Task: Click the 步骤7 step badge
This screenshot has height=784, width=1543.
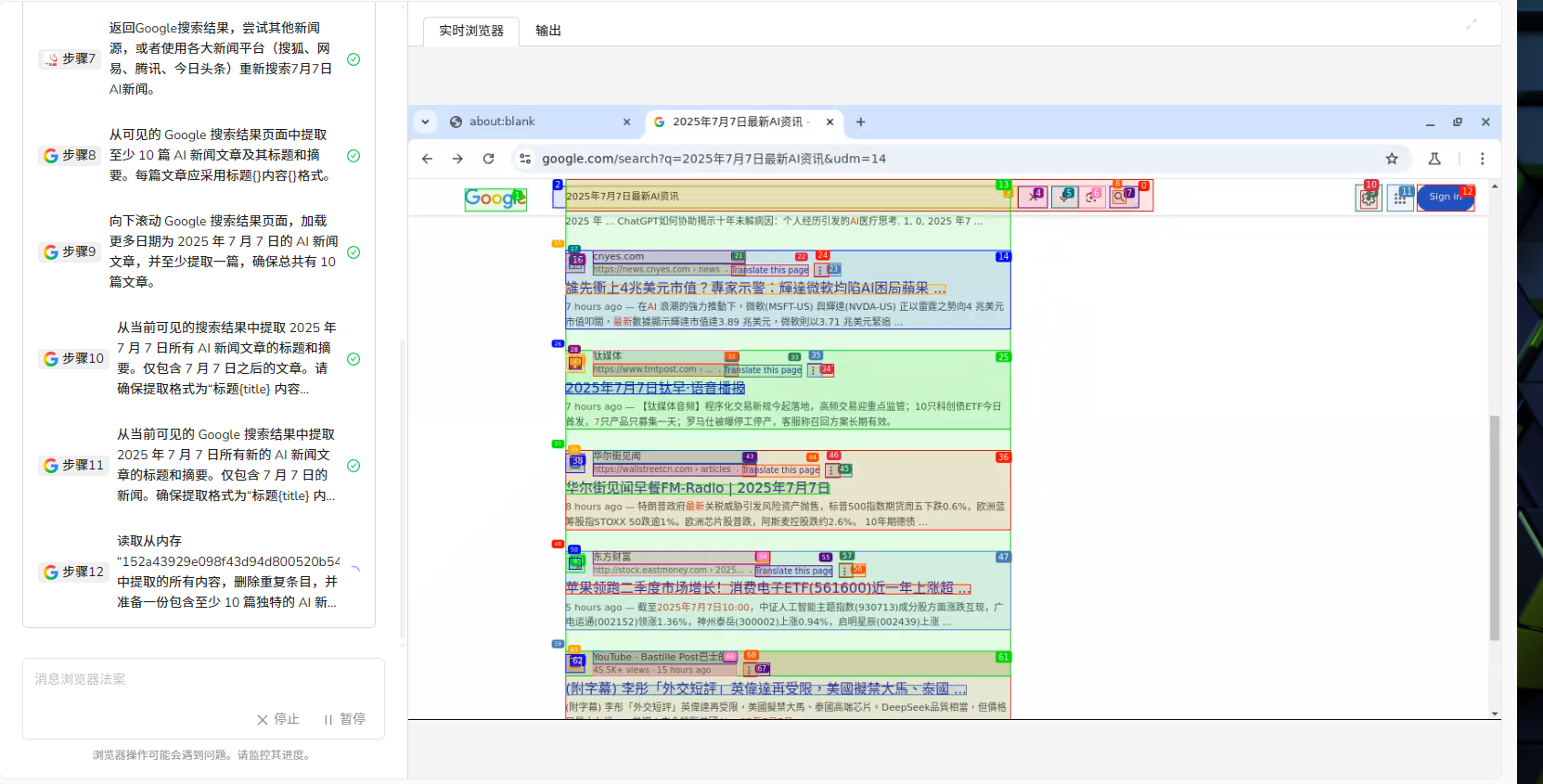Action: pos(71,58)
